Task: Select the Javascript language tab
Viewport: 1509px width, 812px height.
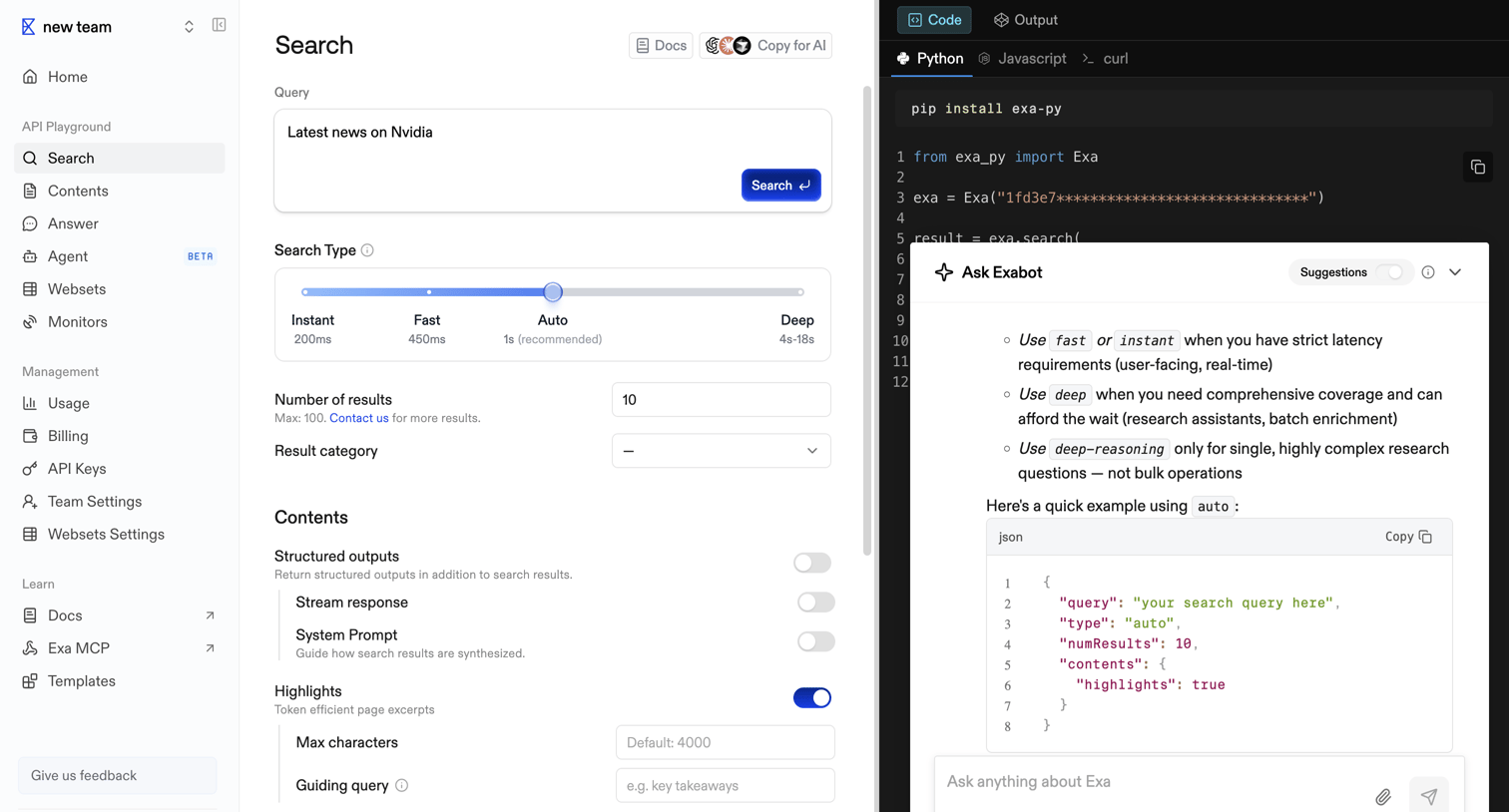Action: tap(1022, 59)
